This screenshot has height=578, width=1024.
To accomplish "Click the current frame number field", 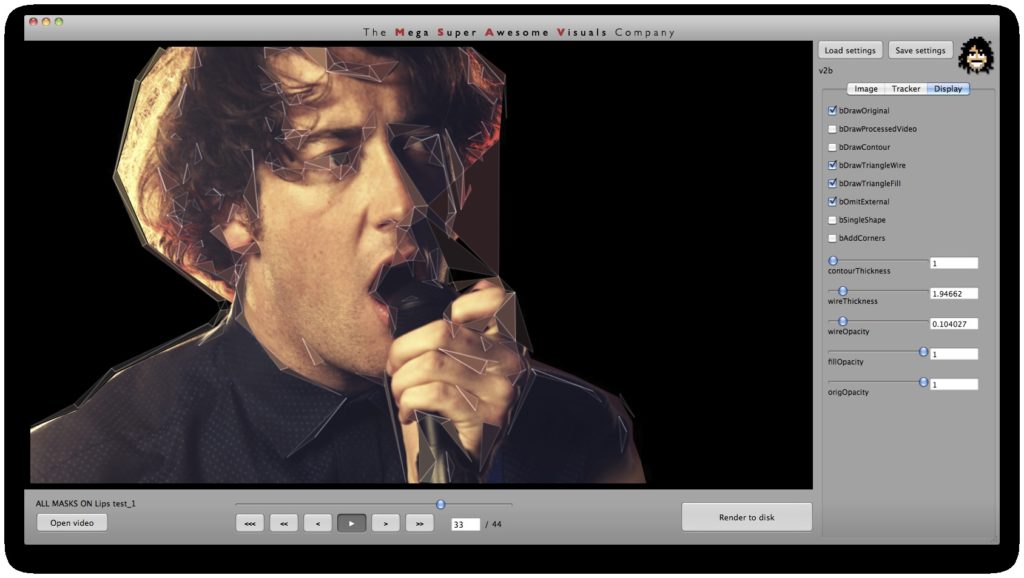I will [466, 524].
